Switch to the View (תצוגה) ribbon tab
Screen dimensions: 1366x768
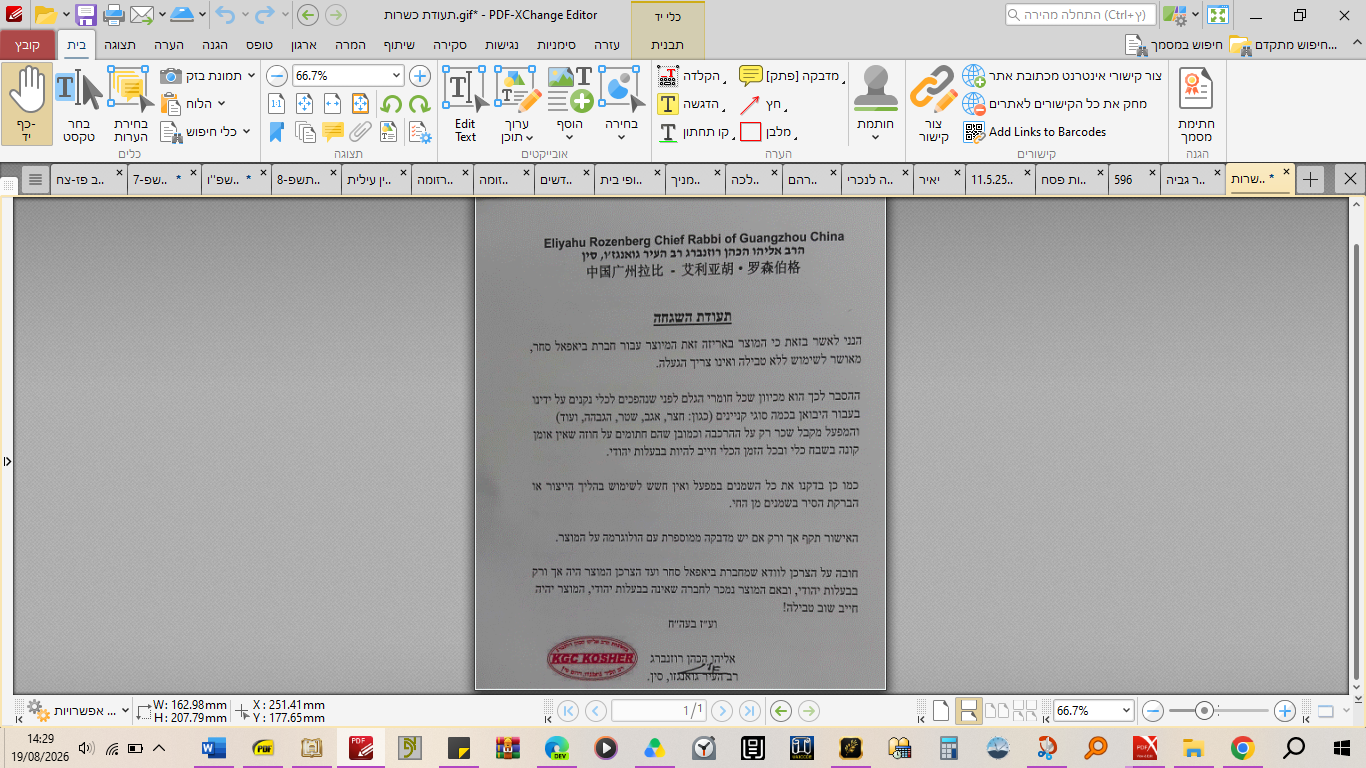[120, 45]
